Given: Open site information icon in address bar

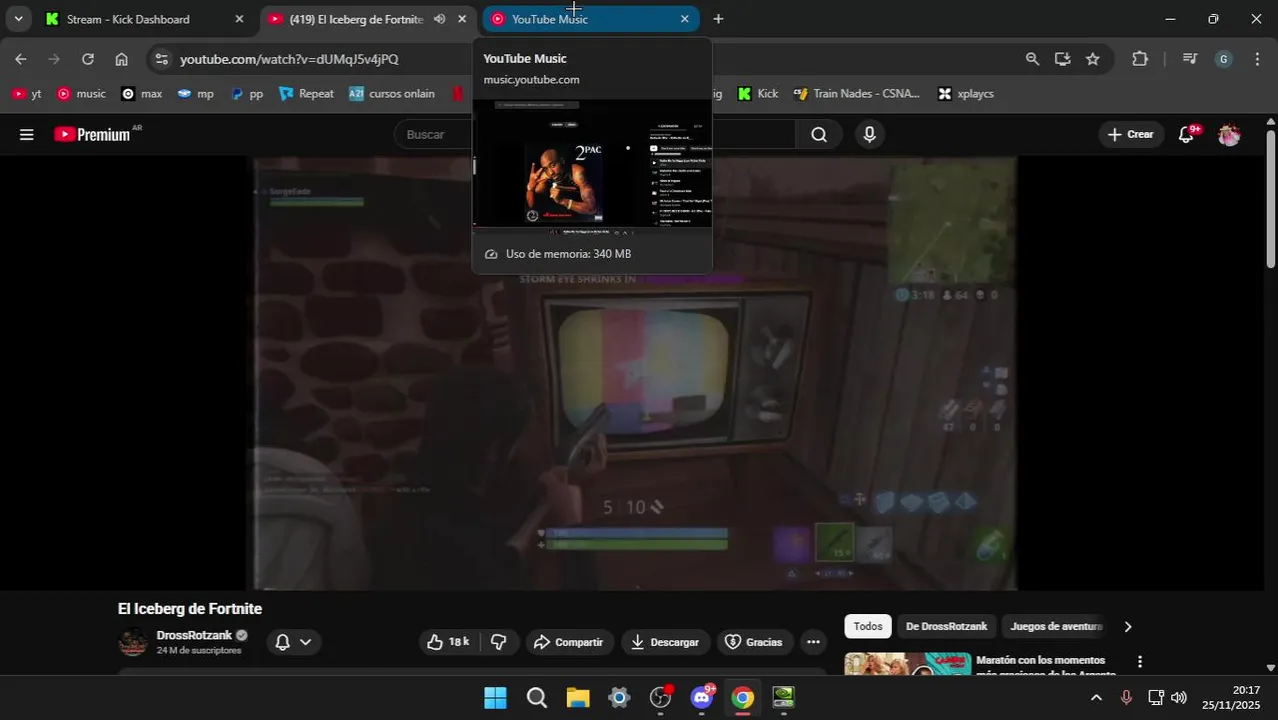Looking at the screenshot, I should tap(162, 59).
